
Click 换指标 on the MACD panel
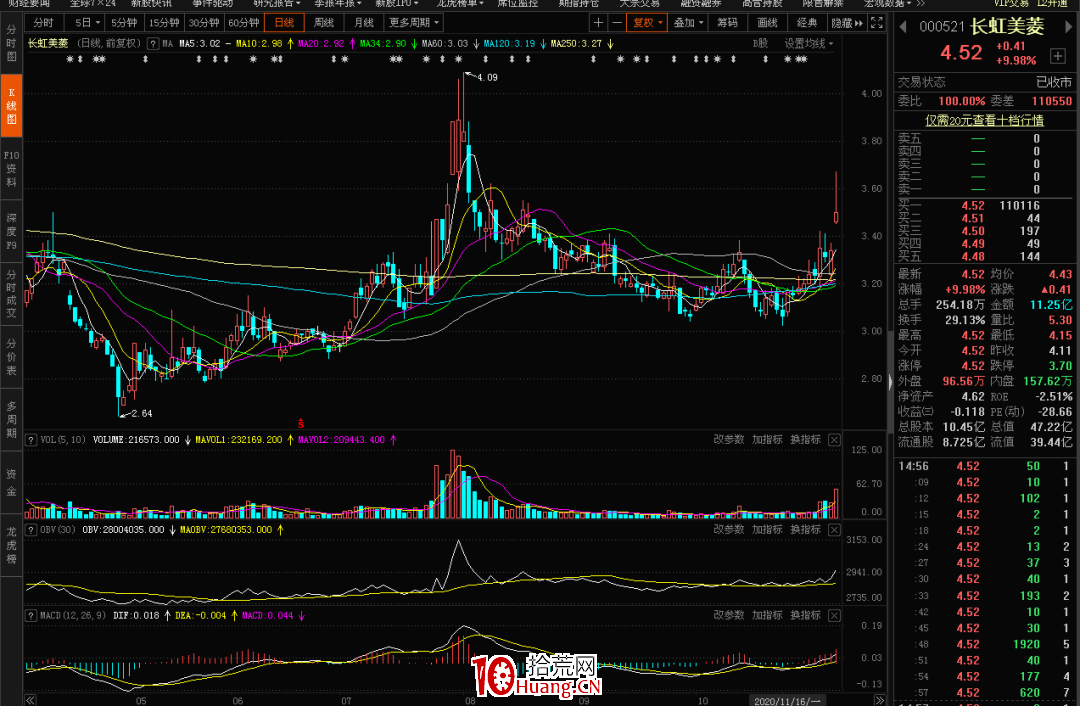point(805,615)
